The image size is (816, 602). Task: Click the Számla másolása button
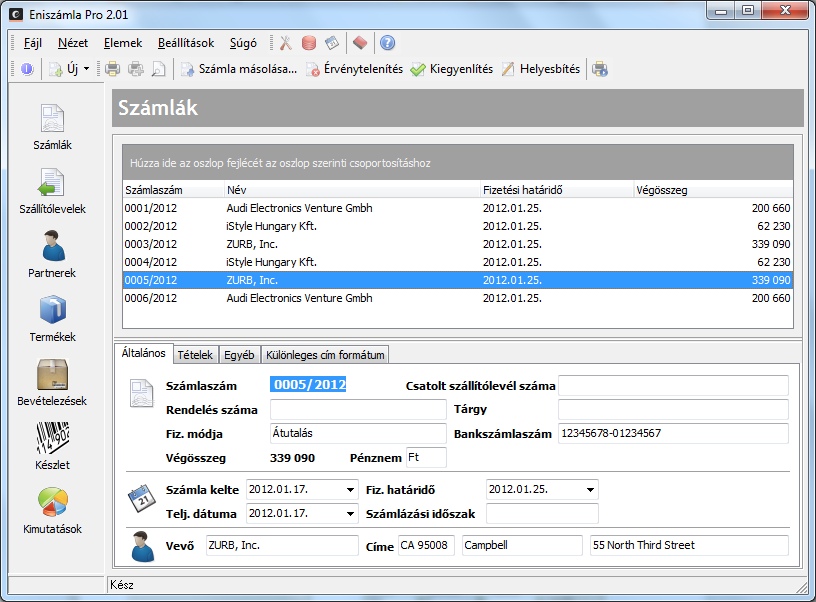[x=239, y=69]
